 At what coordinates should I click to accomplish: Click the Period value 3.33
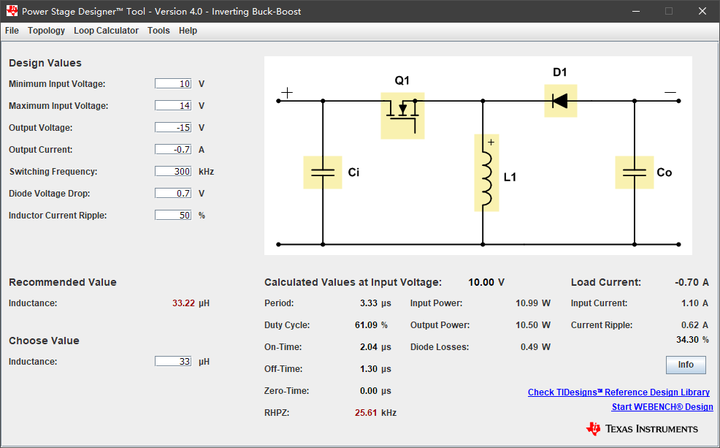pyautogui.click(x=369, y=303)
